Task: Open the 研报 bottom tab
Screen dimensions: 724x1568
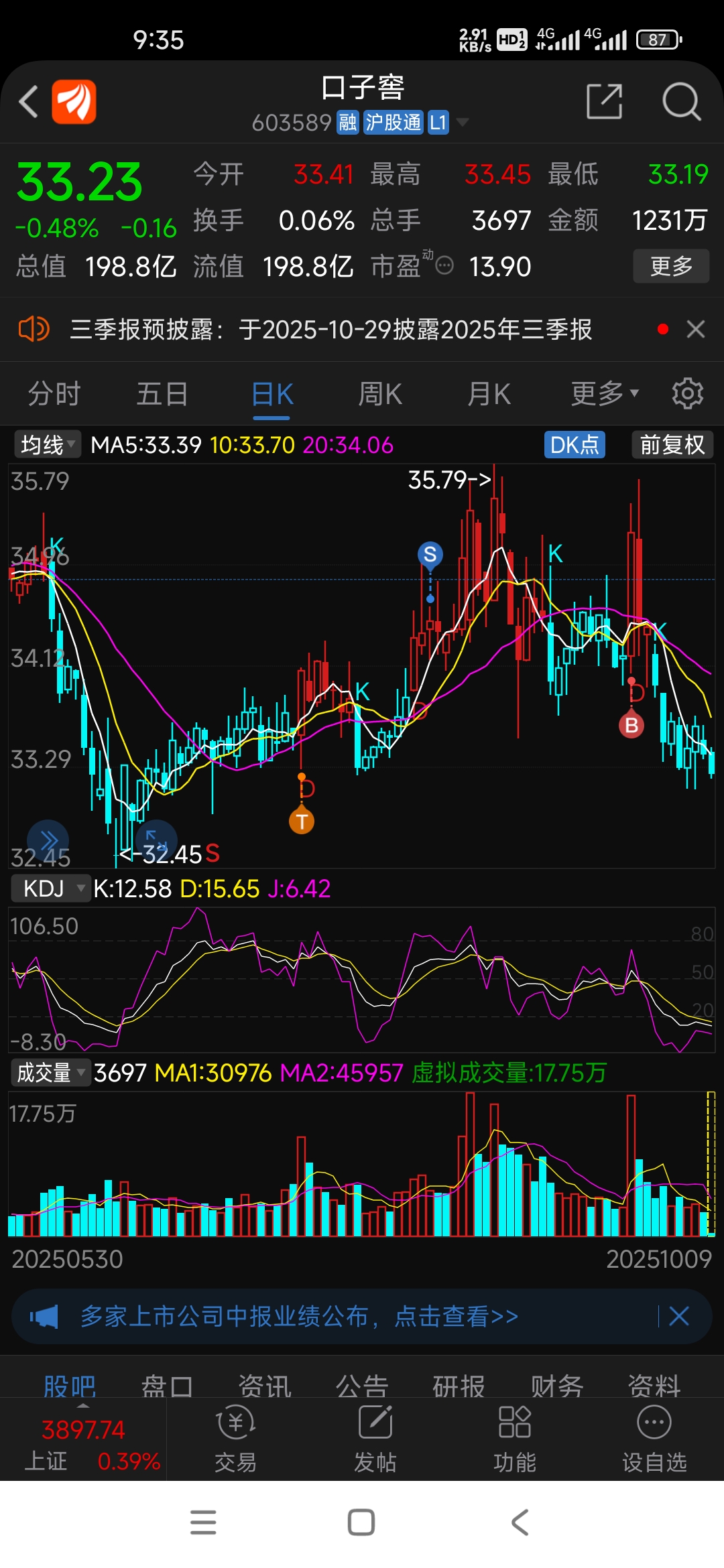Action: coord(459,1386)
